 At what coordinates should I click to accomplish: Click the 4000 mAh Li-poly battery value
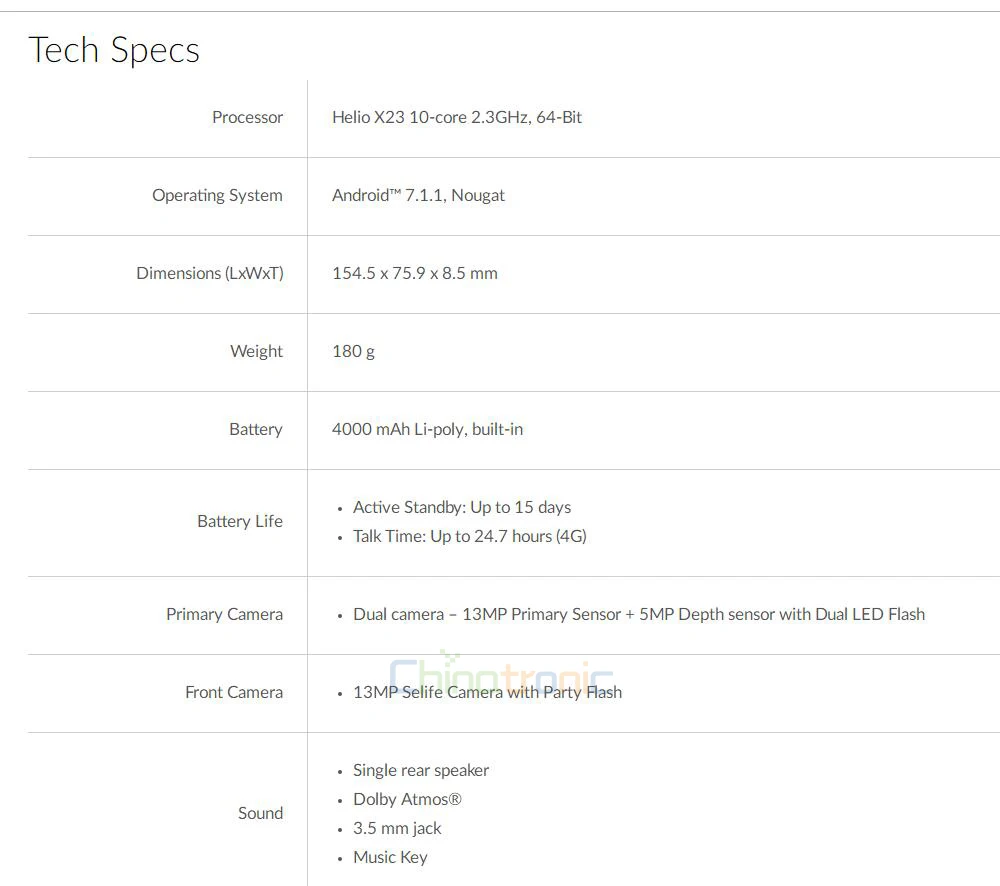tap(427, 429)
